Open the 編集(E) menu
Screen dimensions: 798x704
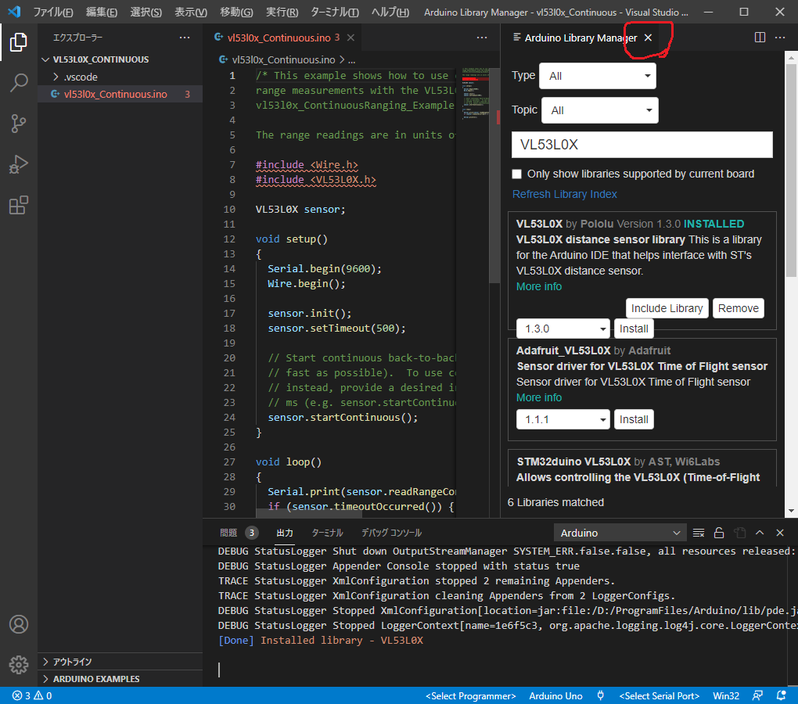pyautogui.click(x=101, y=12)
